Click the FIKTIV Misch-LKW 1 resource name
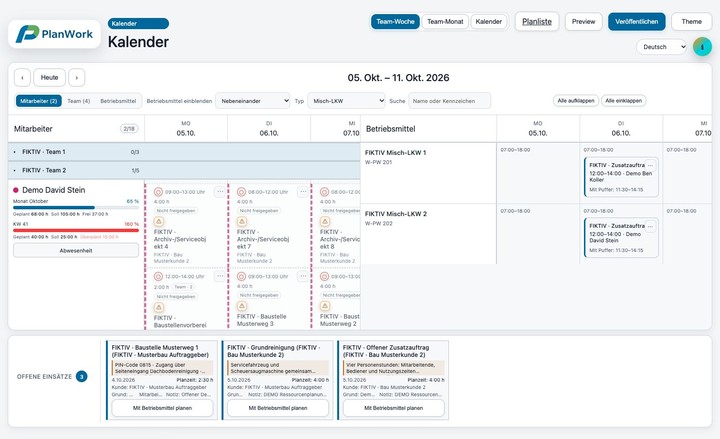Image resolution: width=720 pixels, height=439 pixels. pos(395,152)
